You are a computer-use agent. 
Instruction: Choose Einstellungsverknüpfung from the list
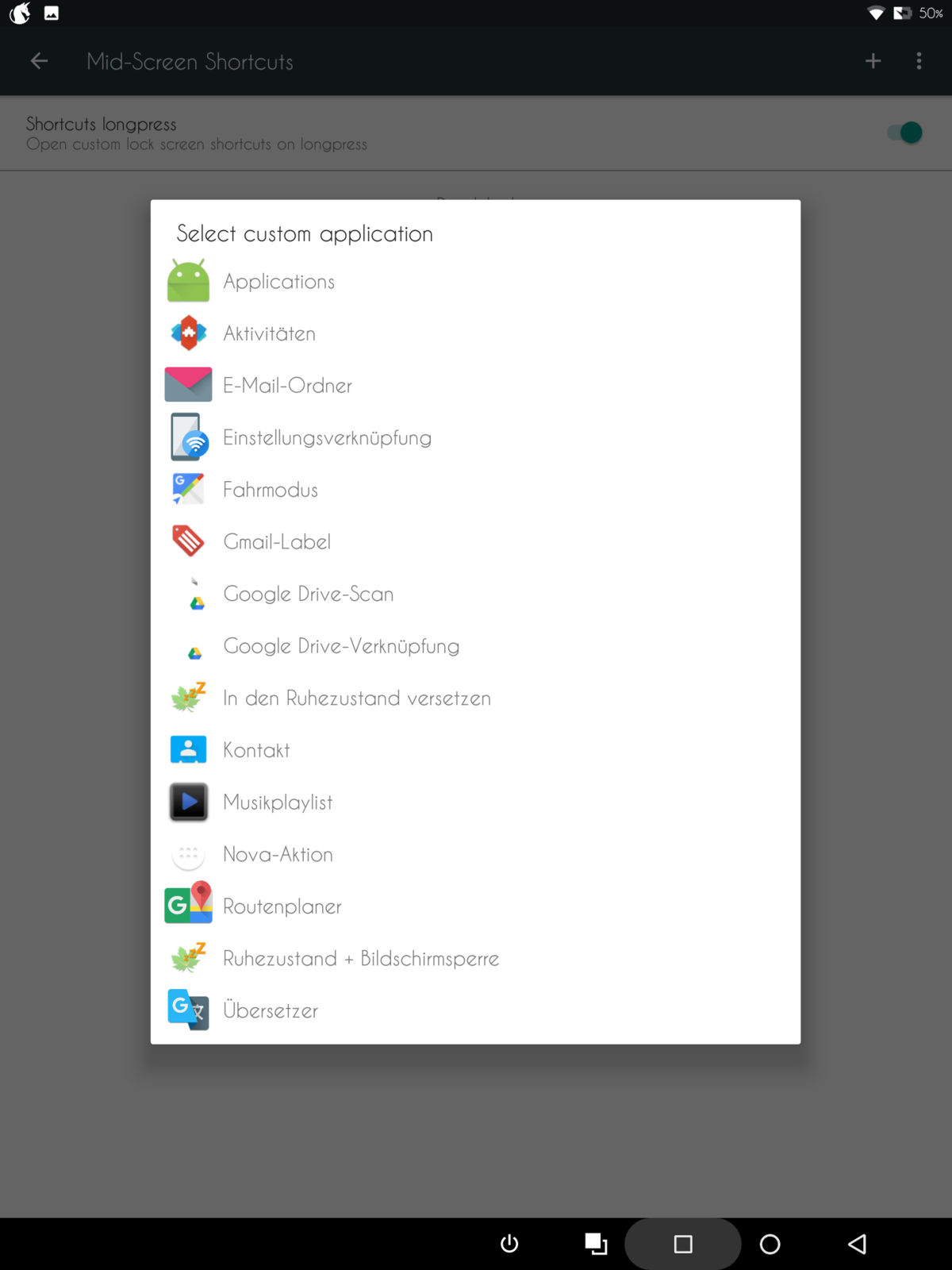pos(327,437)
